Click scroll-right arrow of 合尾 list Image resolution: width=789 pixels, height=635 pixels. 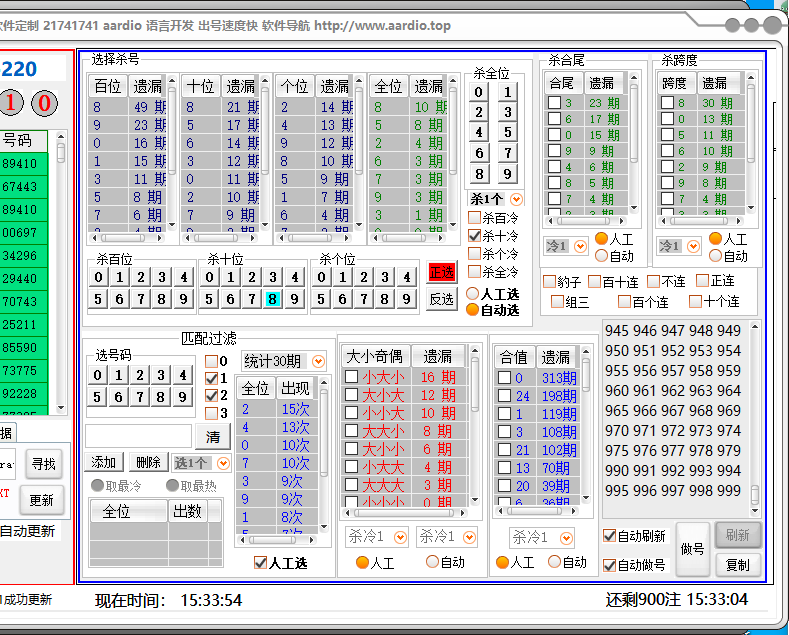coord(622,220)
